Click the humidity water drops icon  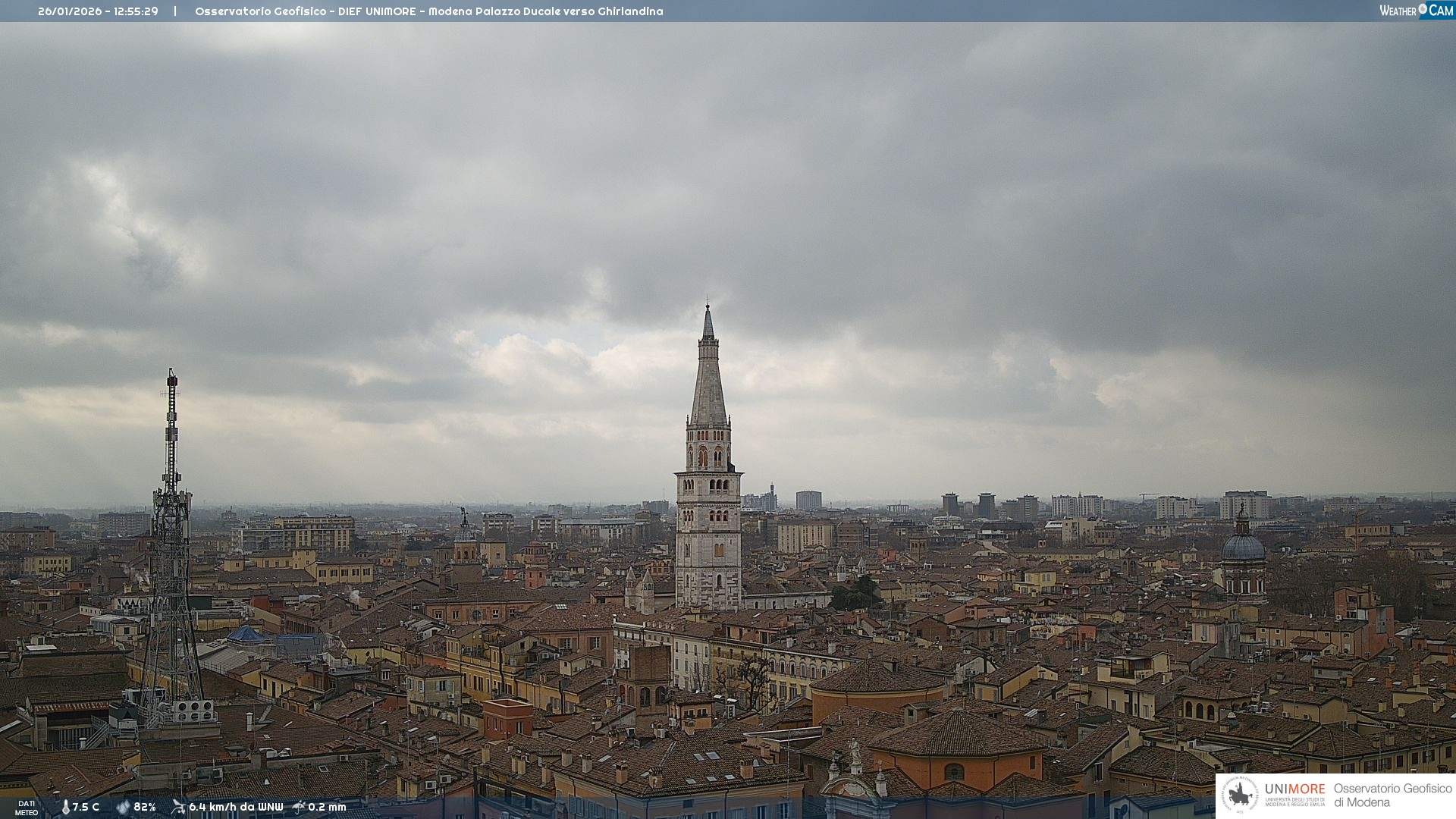click(x=124, y=808)
